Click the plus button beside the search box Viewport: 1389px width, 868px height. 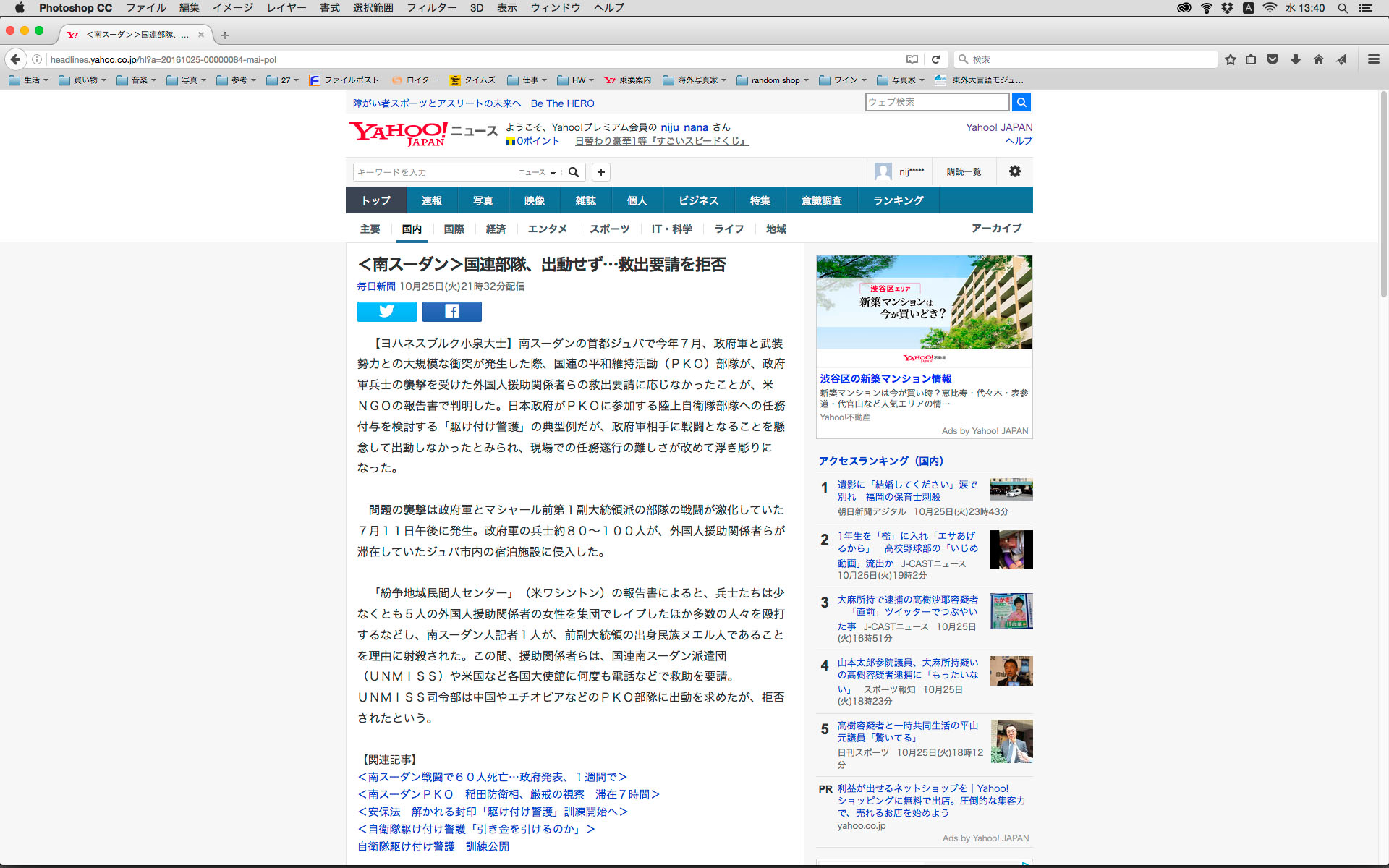click(x=600, y=172)
